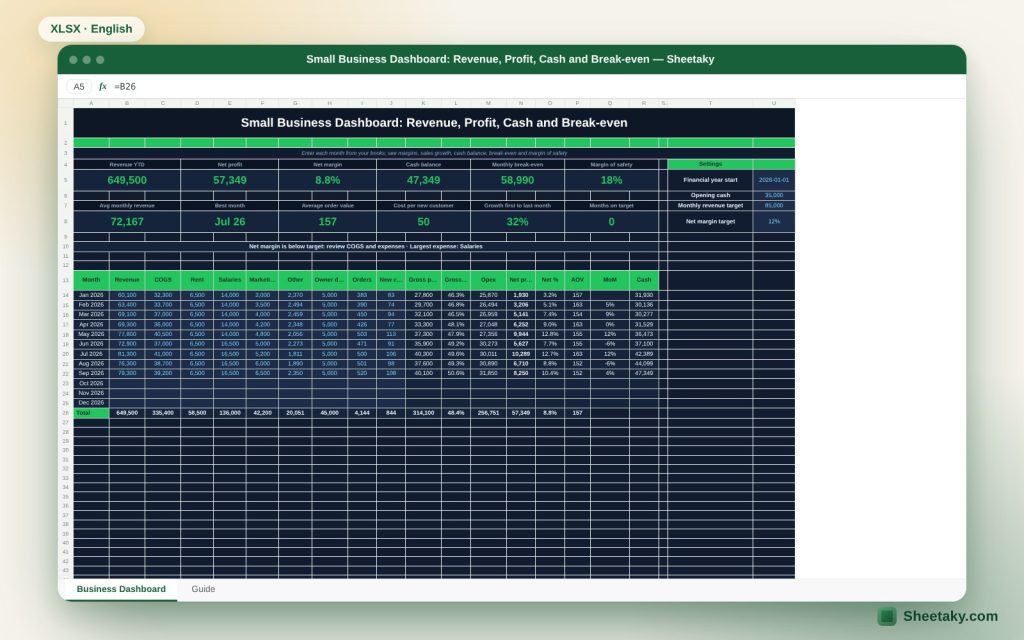Select the Dec 2026 month cell
Viewport: 1024px width, 640px height.
click(91, 403)
